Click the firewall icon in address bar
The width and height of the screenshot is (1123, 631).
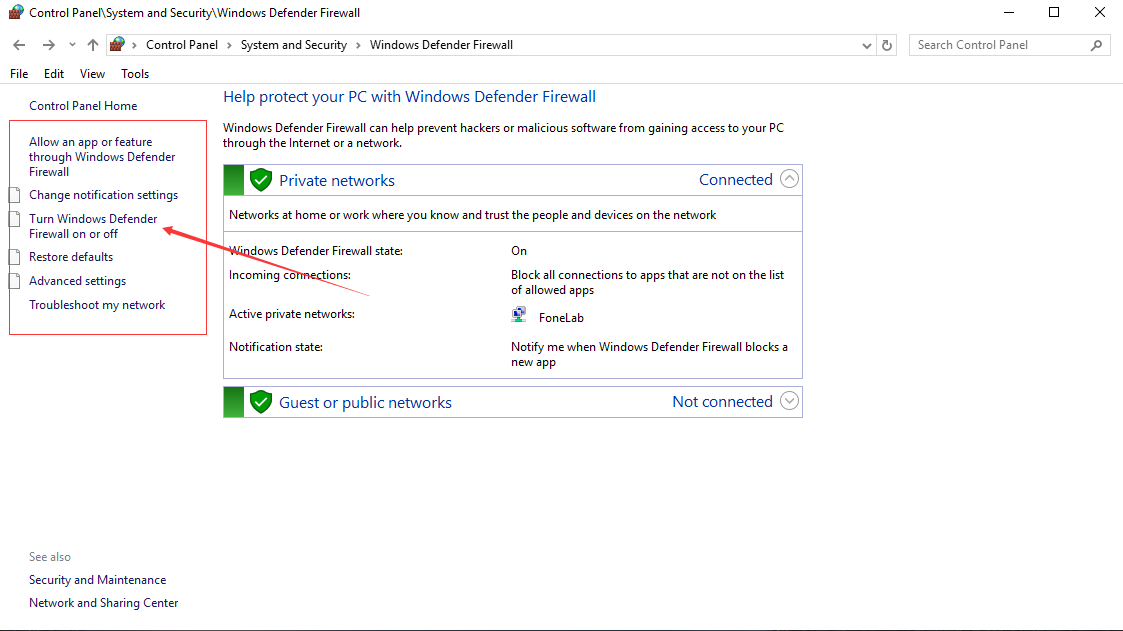click(x=117, y=44)
